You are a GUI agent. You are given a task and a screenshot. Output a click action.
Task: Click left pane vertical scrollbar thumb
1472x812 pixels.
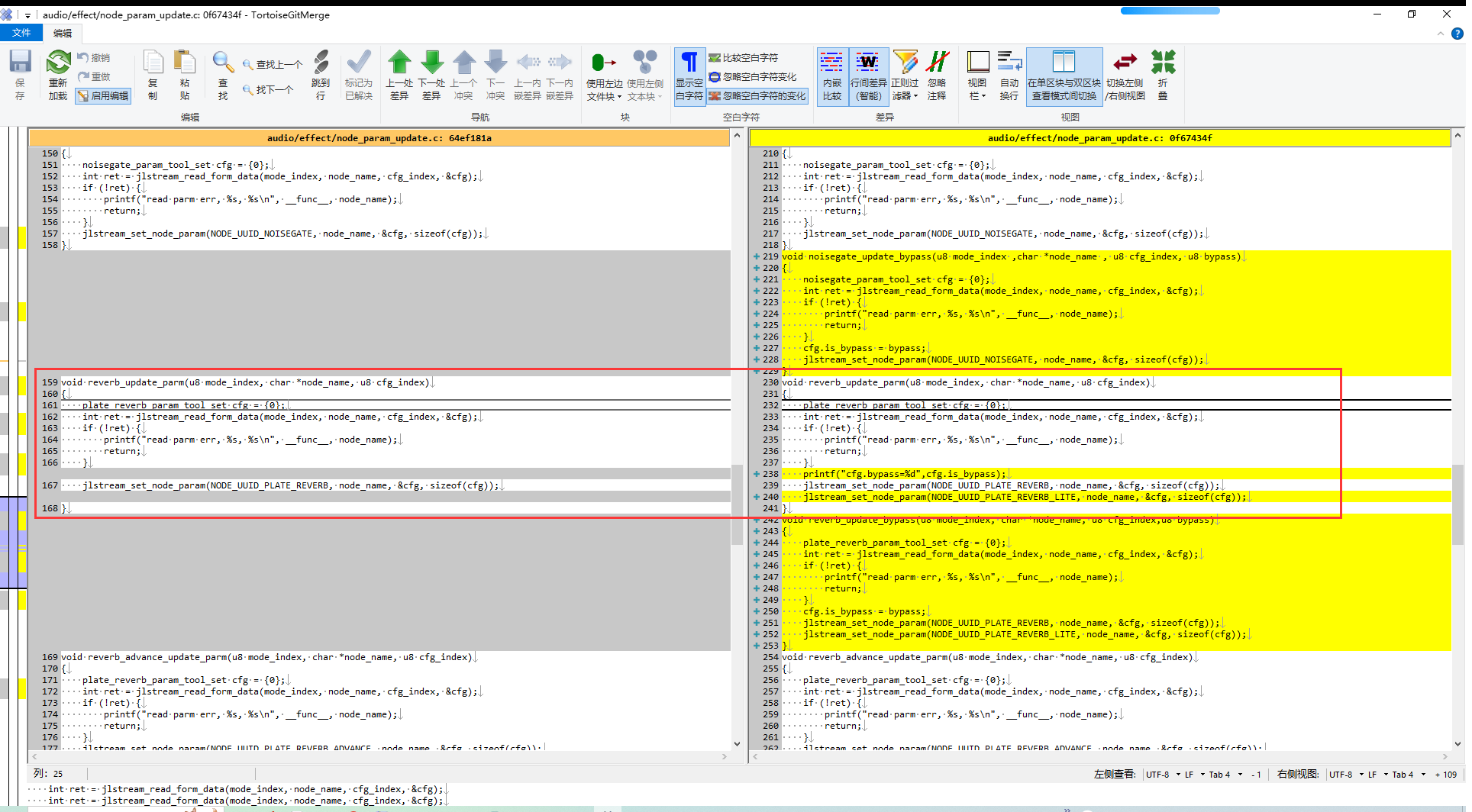pos(737,504)
